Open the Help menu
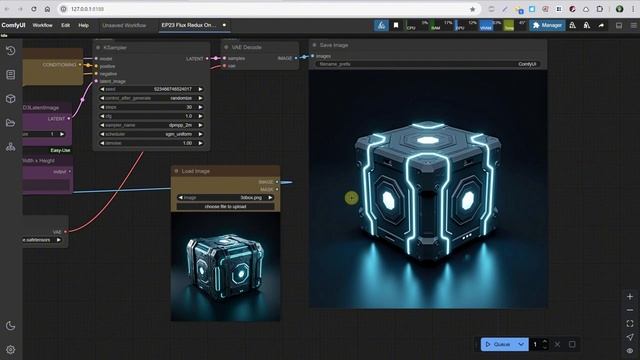 pos(83,25)
